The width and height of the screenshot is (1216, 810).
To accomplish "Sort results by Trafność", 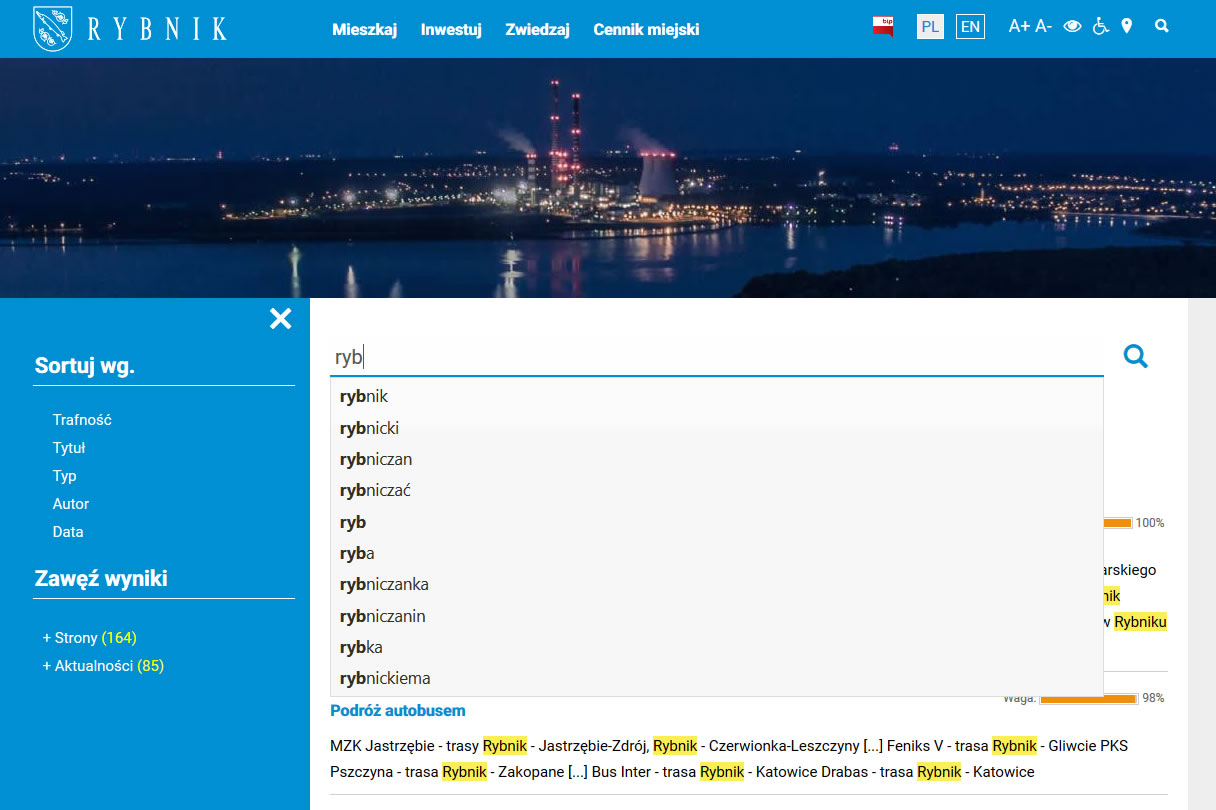I will (x=81, y=420).
